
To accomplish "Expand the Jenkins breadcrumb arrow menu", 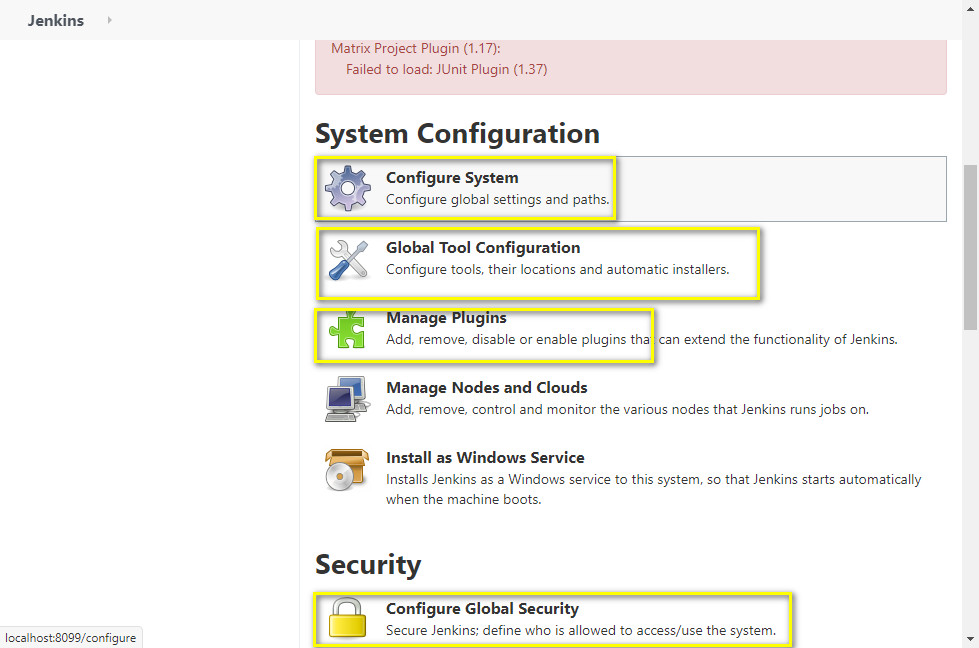I will coord(109,20).
